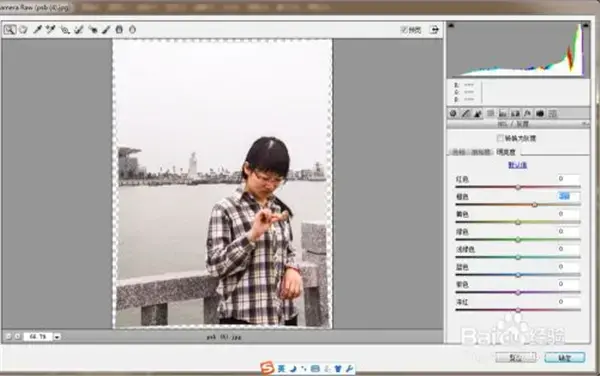Open the Effects (fx) panel icon
The height and width of the screenshot is (376, 600).
527,113
